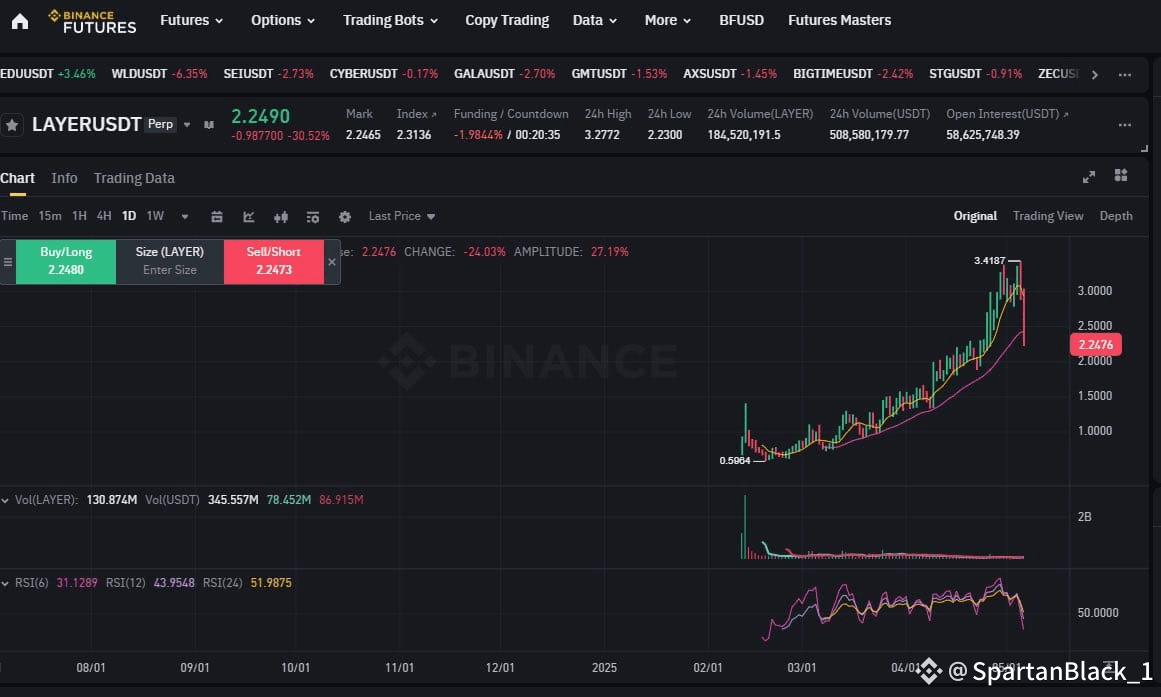Viewport: 1161px width, 697px height.
Task: Open the multi-chart layout grid icon
Action: pos(1121,175)
